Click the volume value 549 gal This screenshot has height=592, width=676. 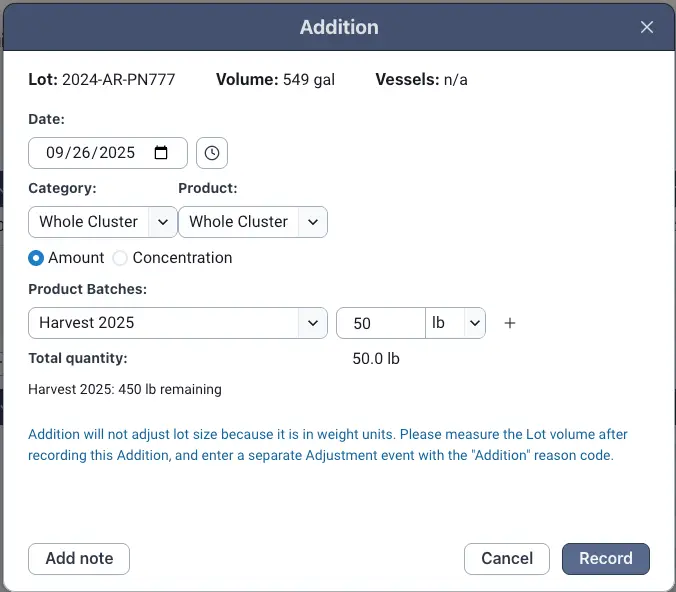309,80
